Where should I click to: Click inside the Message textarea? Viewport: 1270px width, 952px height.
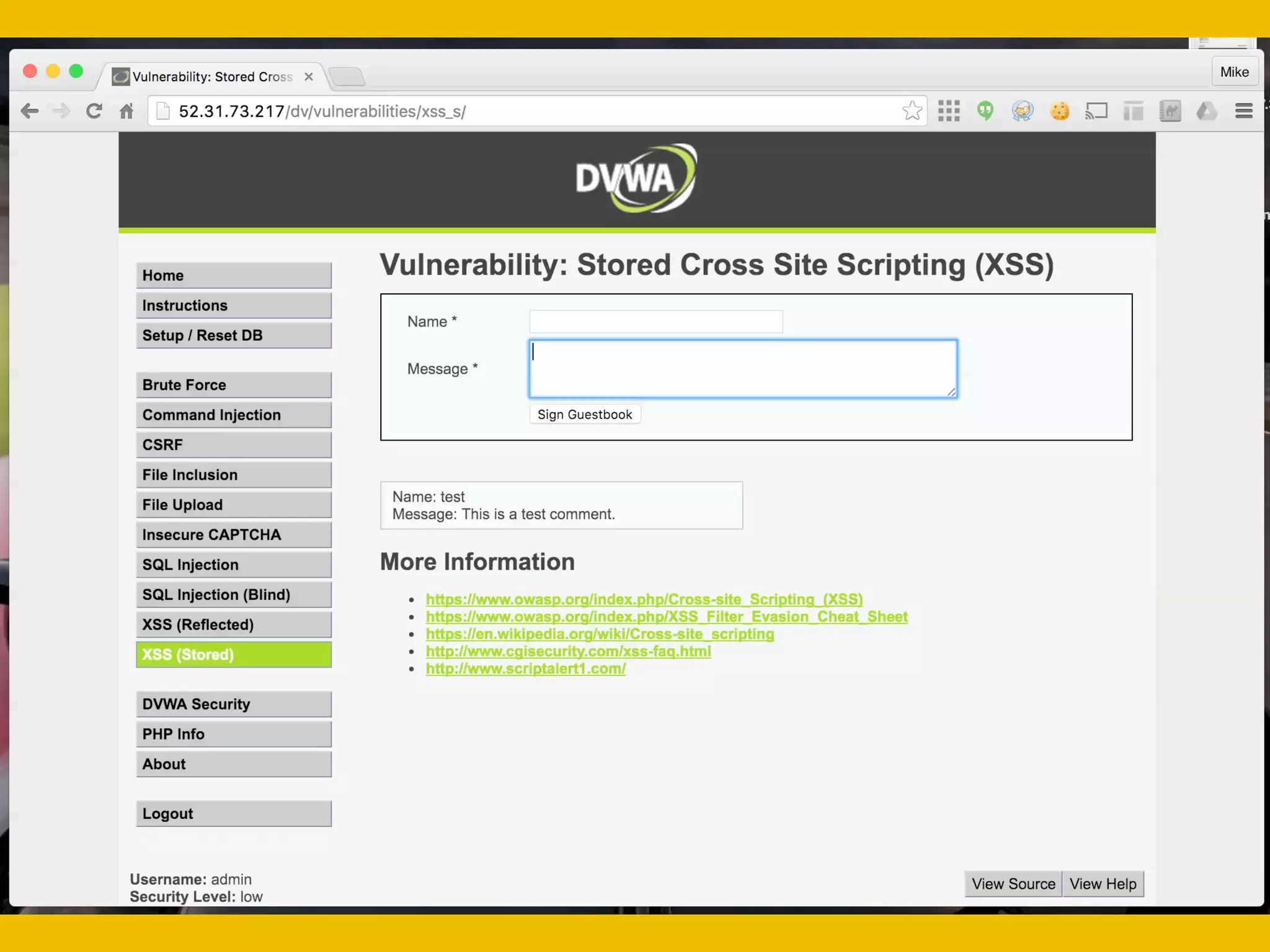tap(742, 369)
